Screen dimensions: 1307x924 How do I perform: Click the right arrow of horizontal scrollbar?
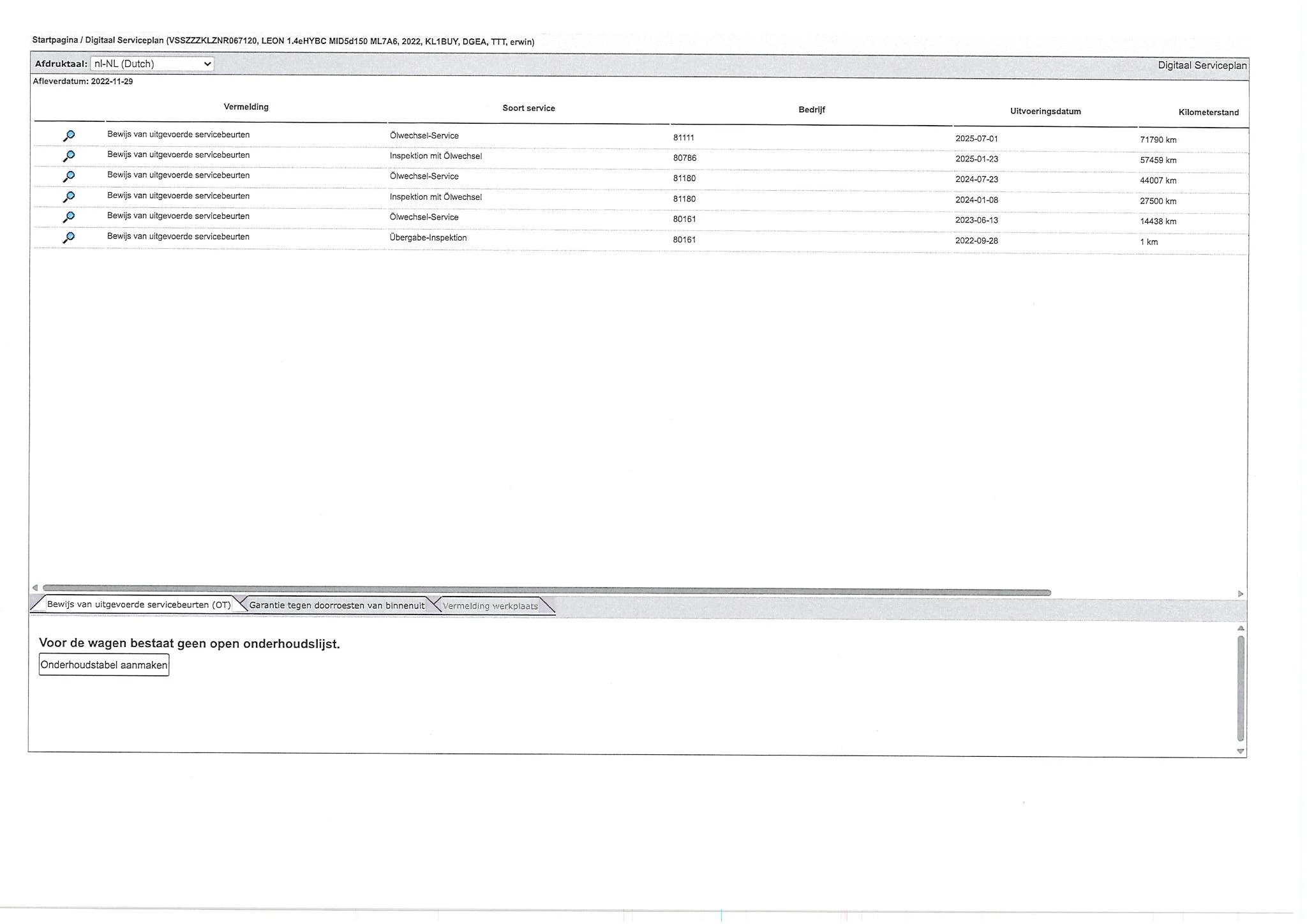(1240, 593)
